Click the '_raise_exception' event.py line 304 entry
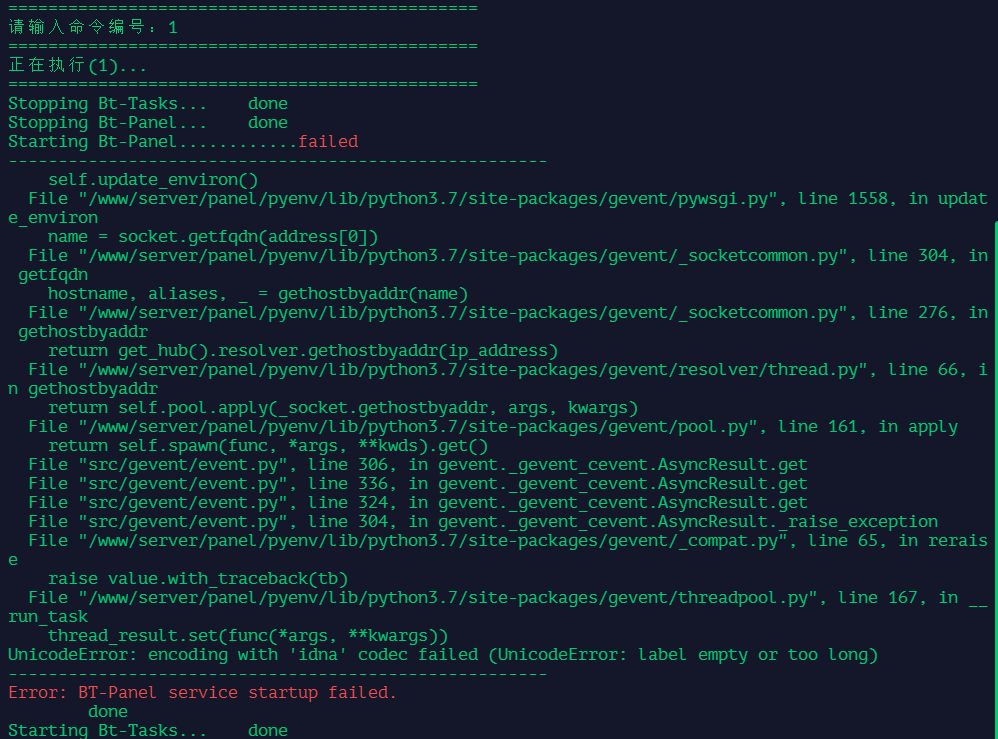 coord(482,521)
